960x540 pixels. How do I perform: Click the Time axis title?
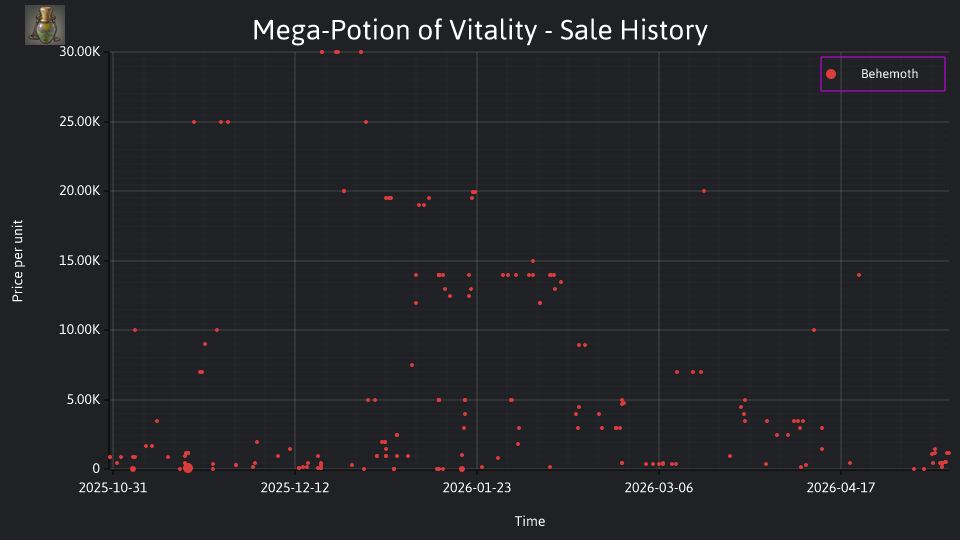530,521
